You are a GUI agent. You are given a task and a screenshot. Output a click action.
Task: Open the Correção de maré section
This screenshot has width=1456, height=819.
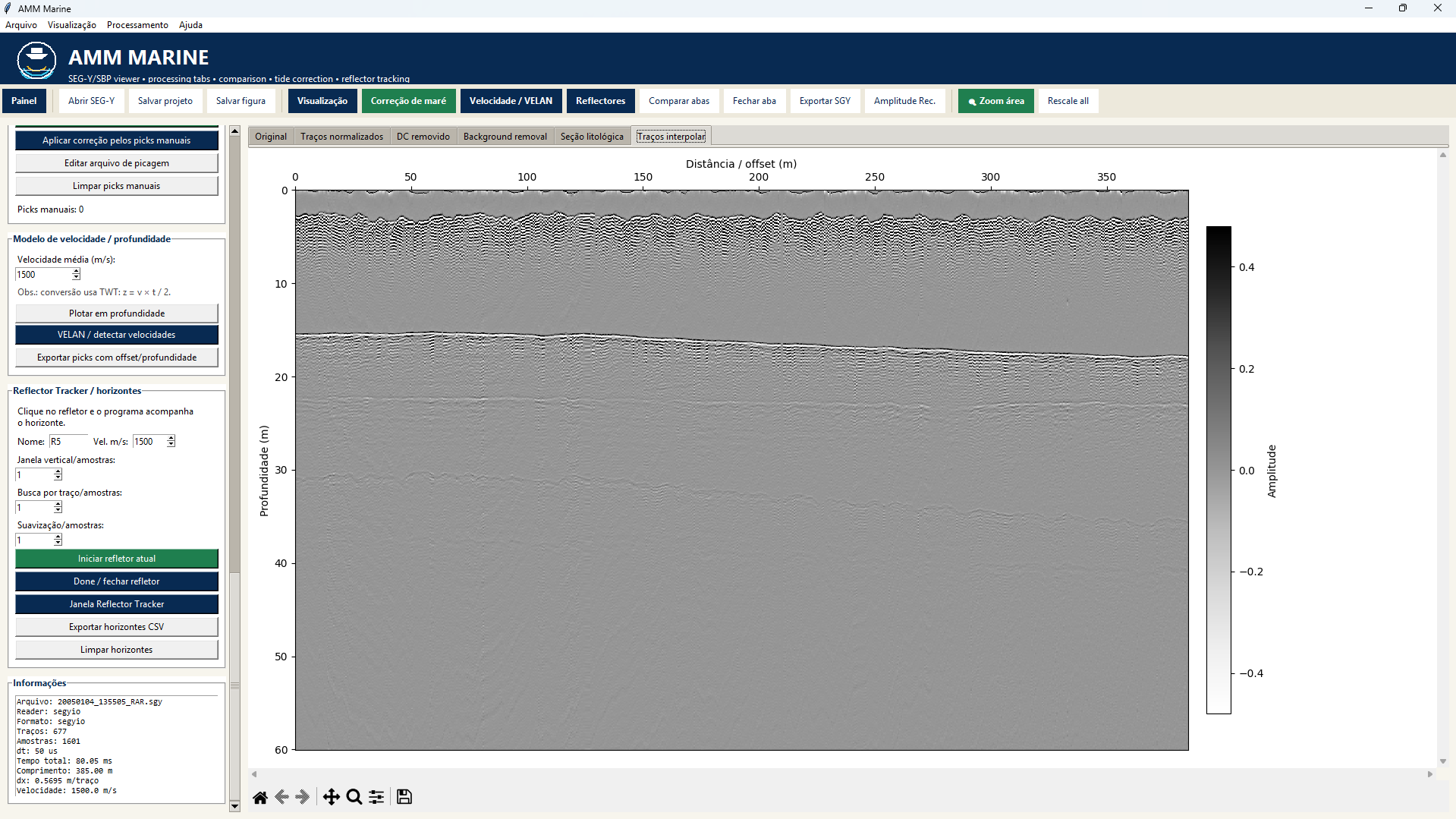tap(408, 101)
